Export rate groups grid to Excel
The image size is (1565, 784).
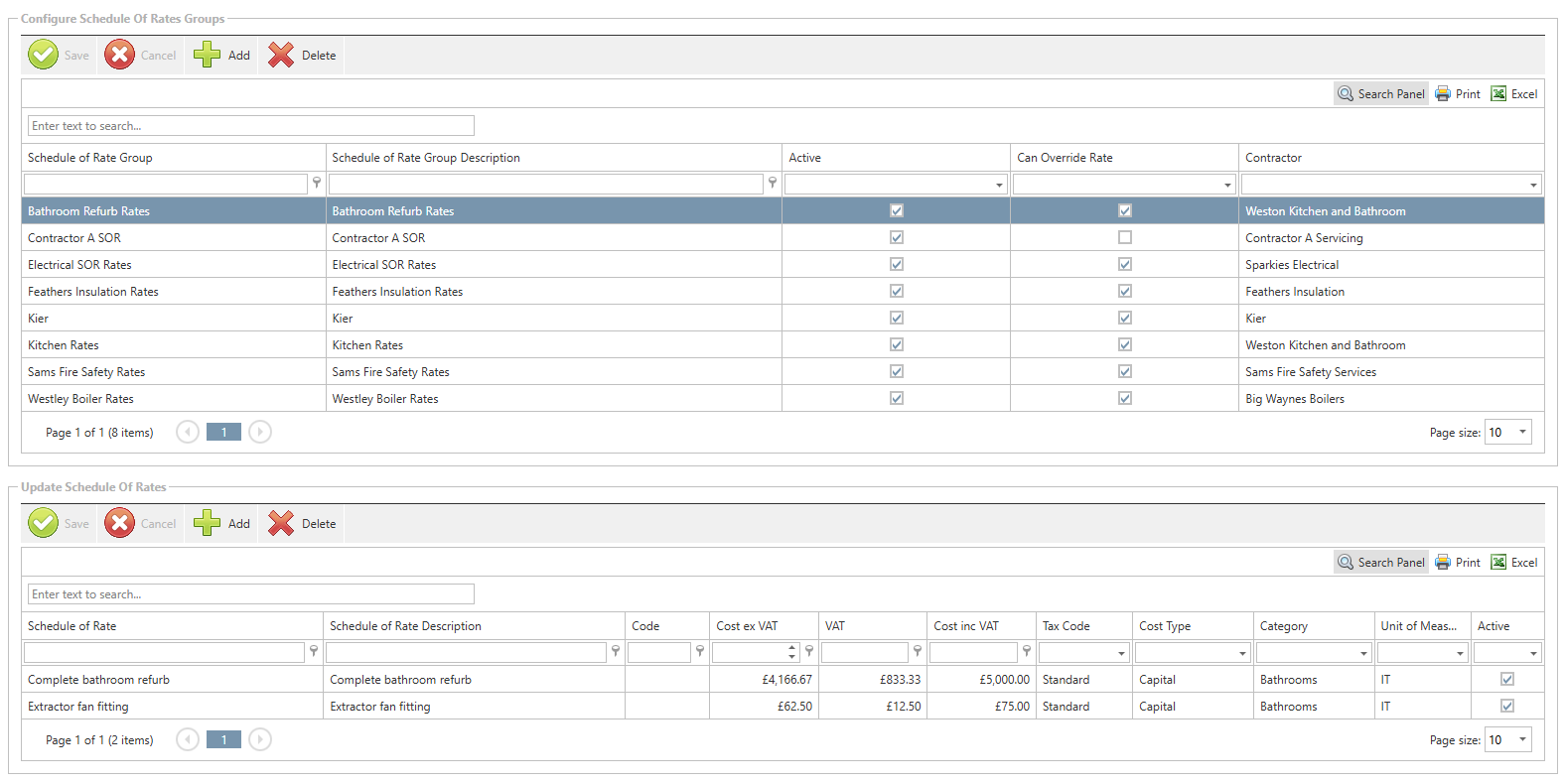(x=1514, y=94)
